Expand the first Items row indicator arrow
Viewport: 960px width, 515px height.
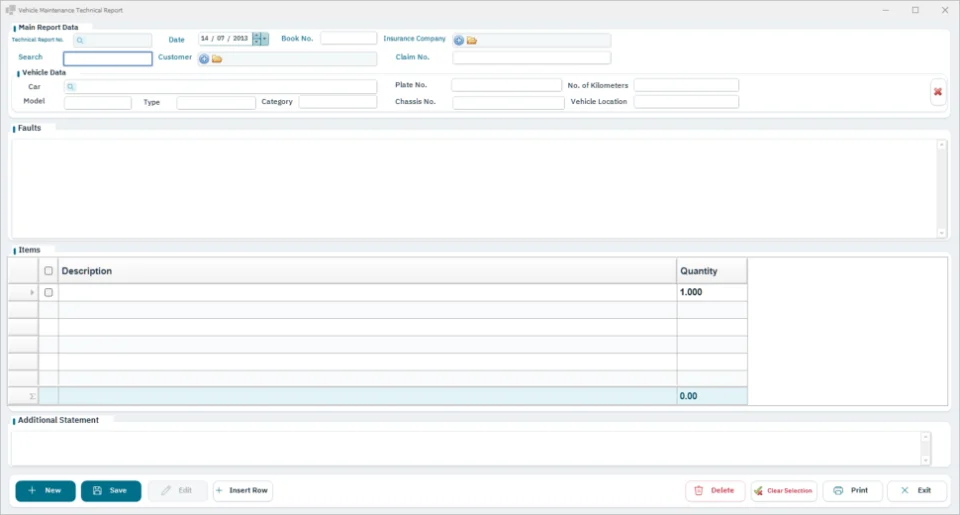[x=32, y=292]
